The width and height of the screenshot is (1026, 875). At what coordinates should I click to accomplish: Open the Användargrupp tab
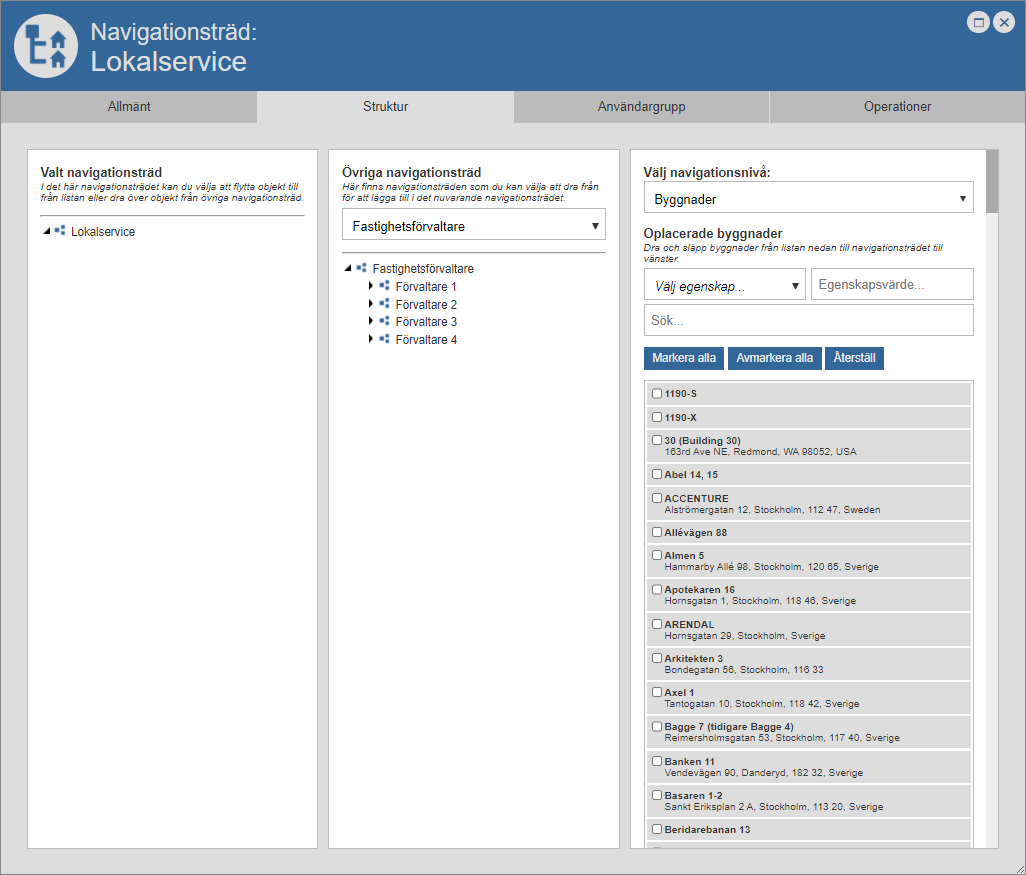click(x=641, y=107)
